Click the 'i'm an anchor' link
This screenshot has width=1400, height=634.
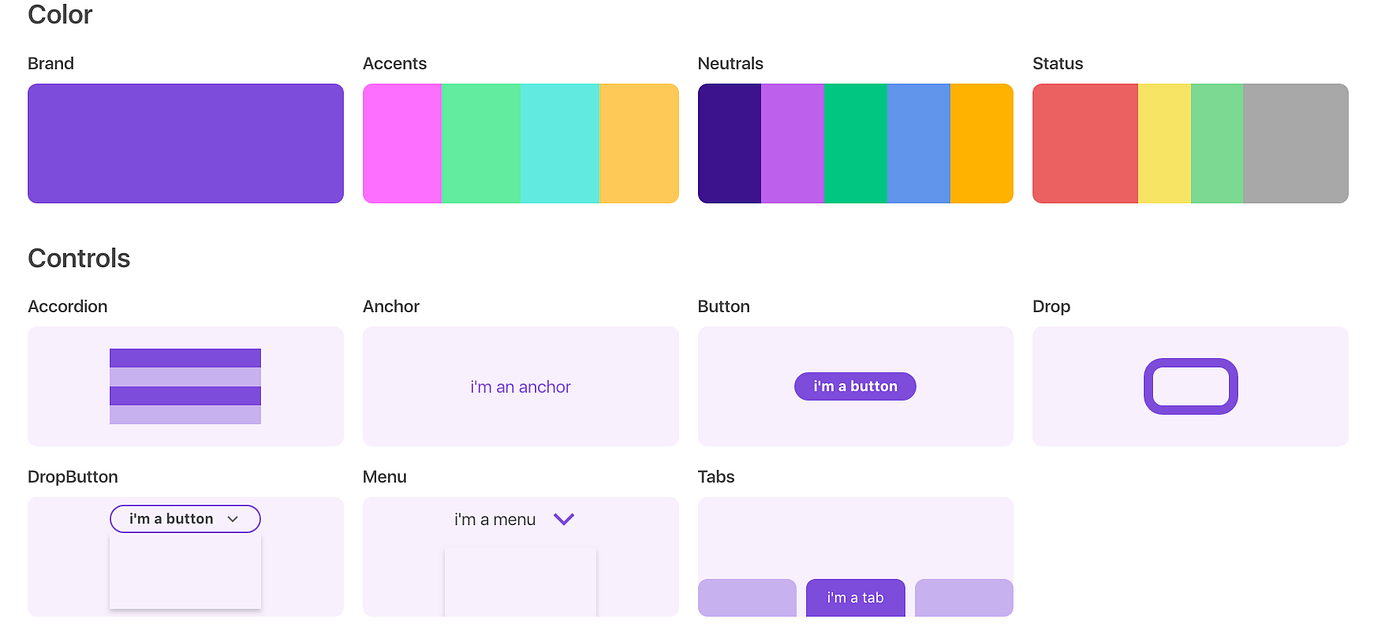pos(520,386)
